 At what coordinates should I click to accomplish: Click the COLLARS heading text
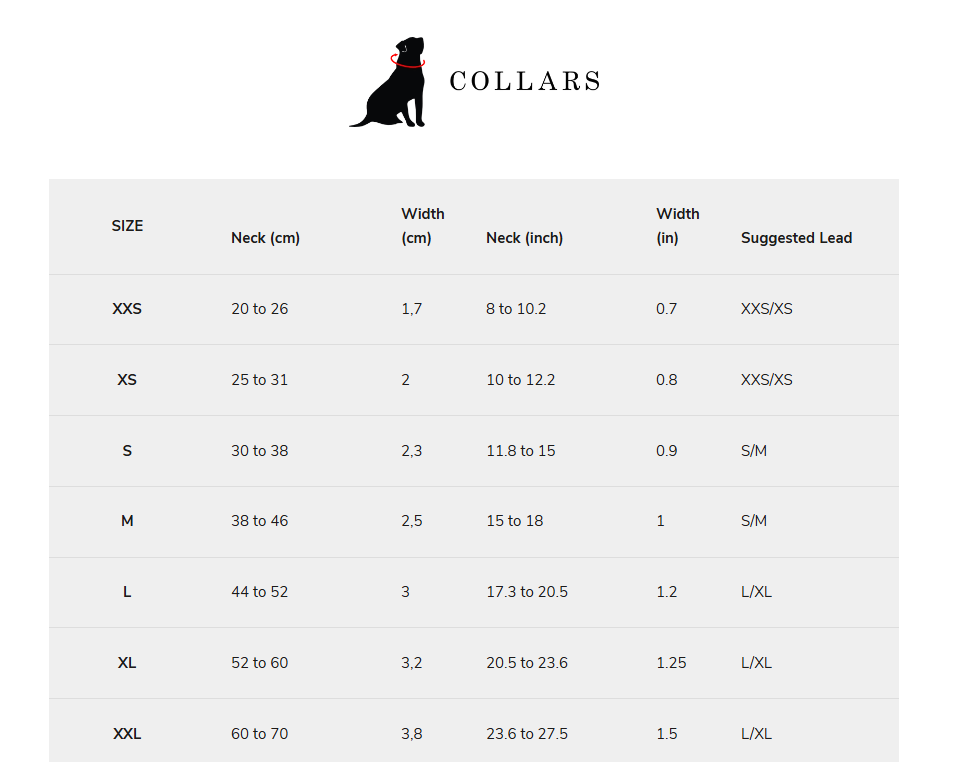pos(525,82)
